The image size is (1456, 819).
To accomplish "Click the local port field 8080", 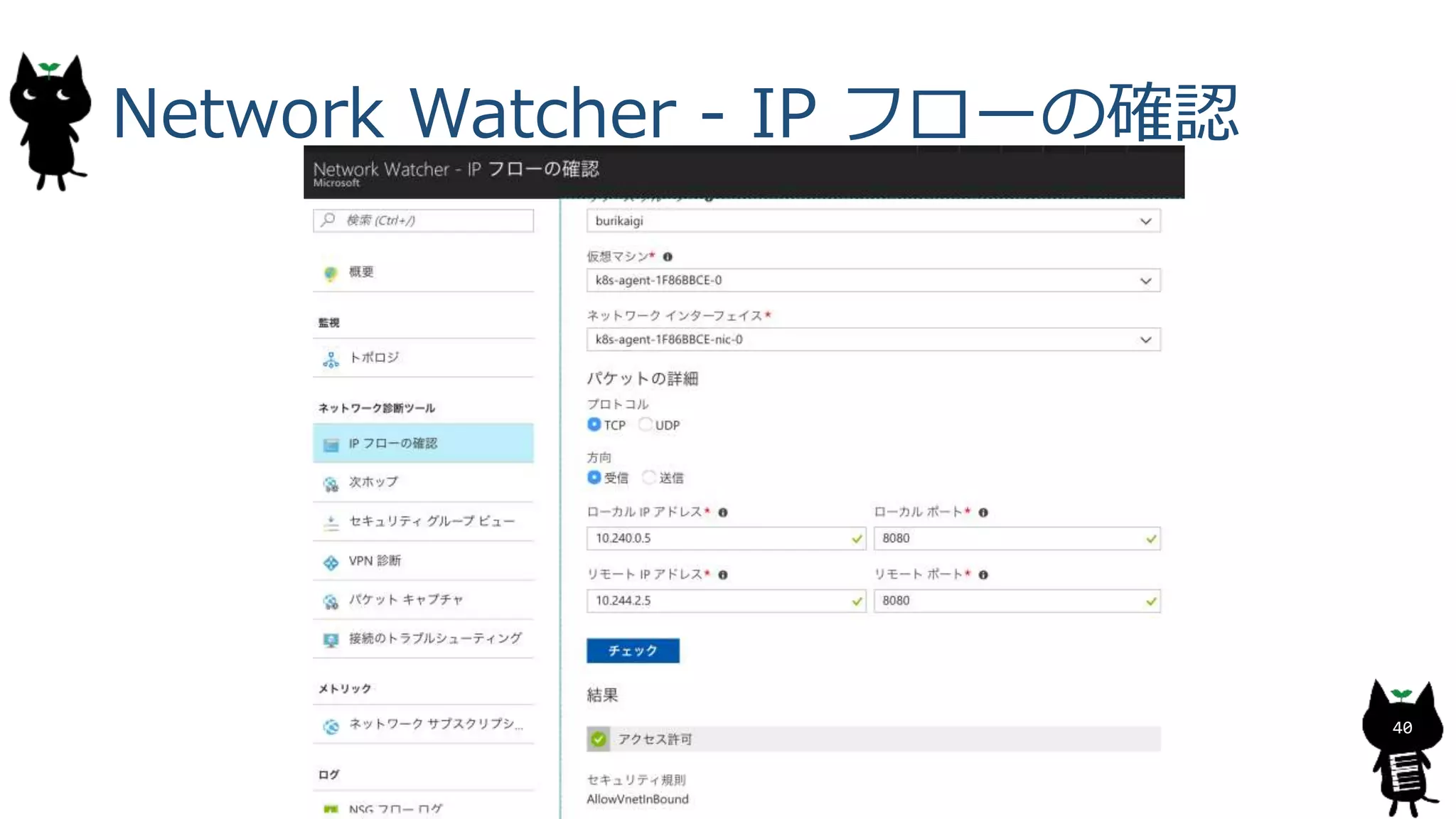I will tap(1017, 538).
